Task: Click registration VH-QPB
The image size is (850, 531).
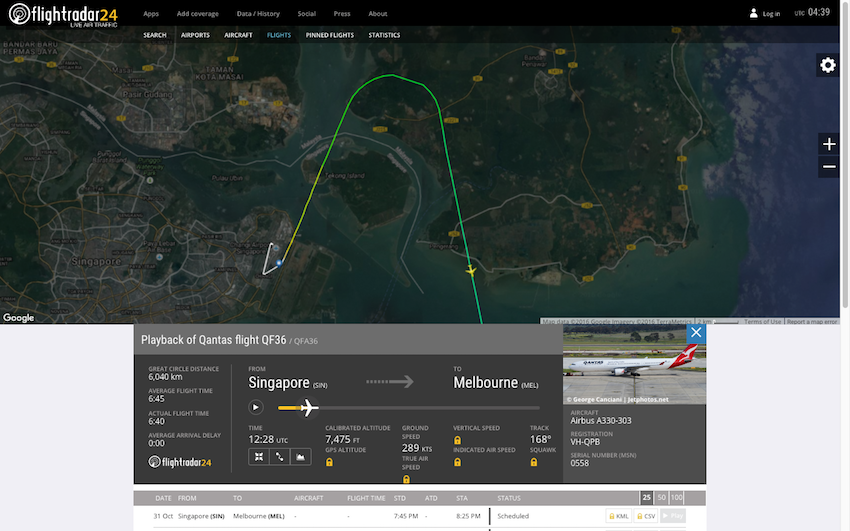Action: 585,442
